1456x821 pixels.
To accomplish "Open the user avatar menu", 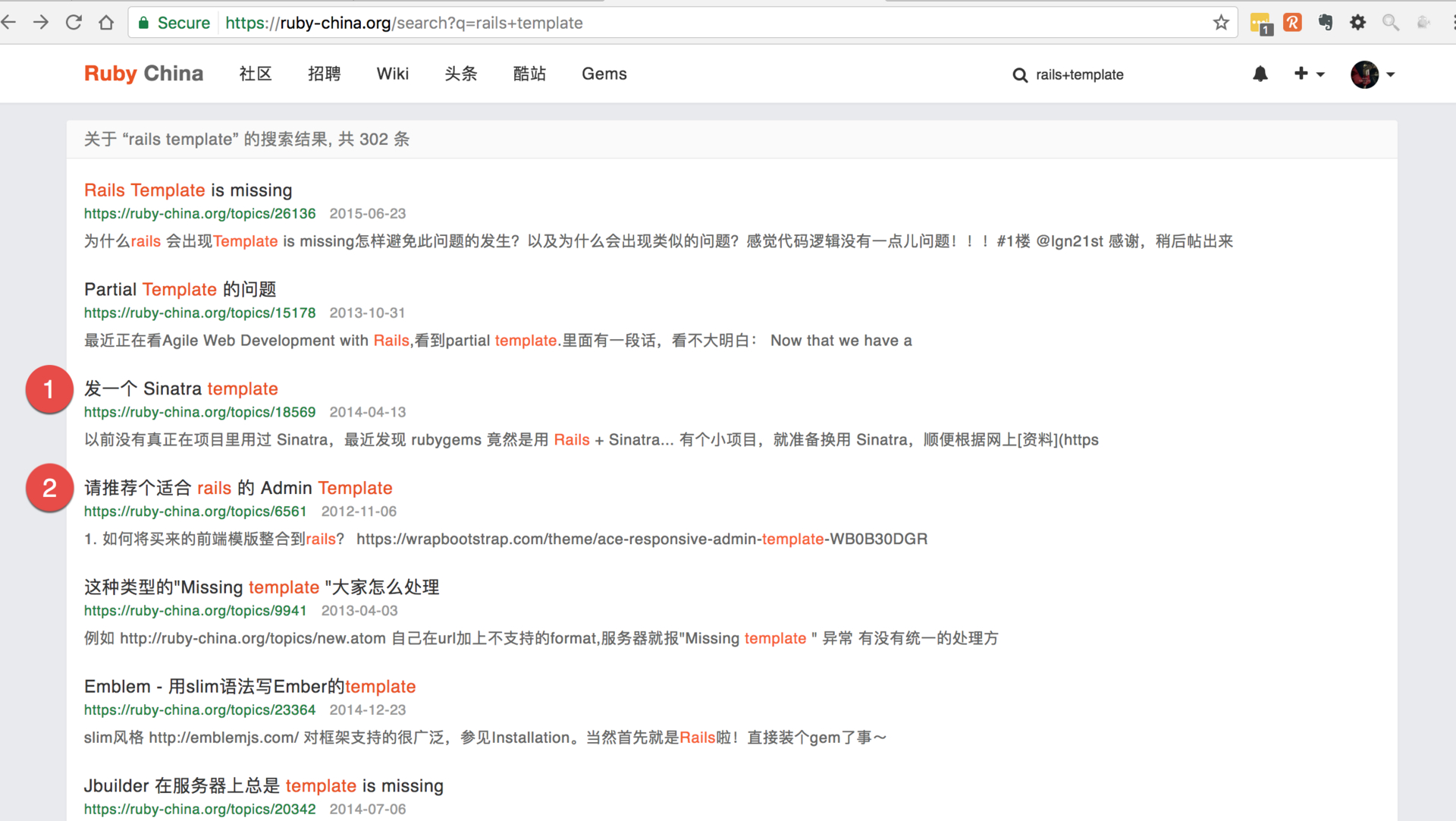I will [x=1373, y=74].
